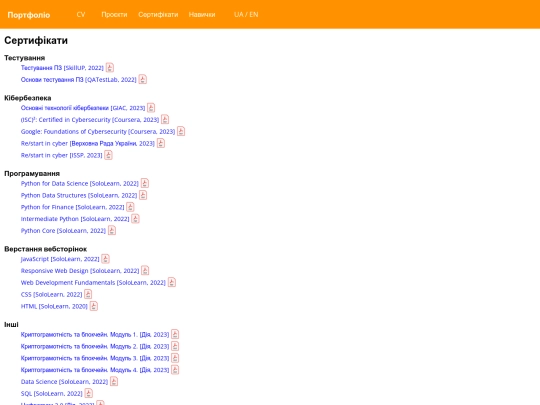Open PDF icon for Криптограмотність Модуль 2

pyautogui.click(x=175, y=346)
